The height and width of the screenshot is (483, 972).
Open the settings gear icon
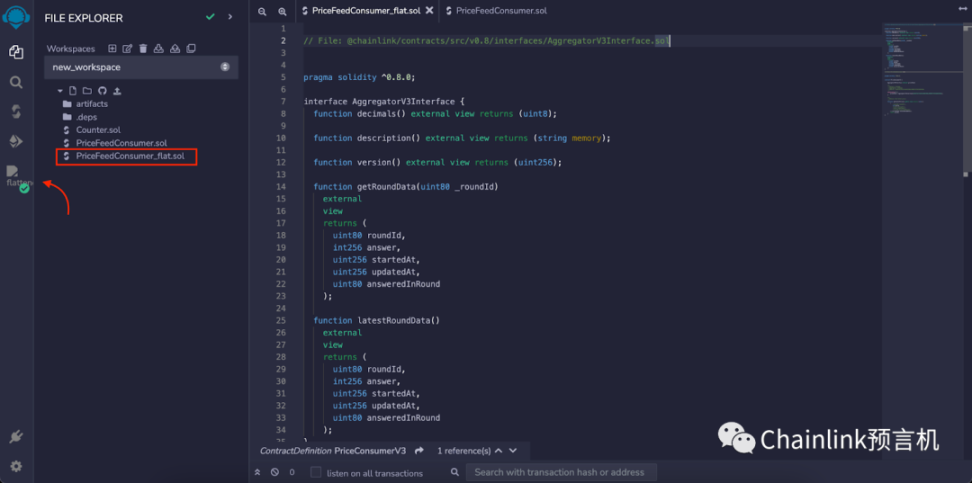point(16,466)
